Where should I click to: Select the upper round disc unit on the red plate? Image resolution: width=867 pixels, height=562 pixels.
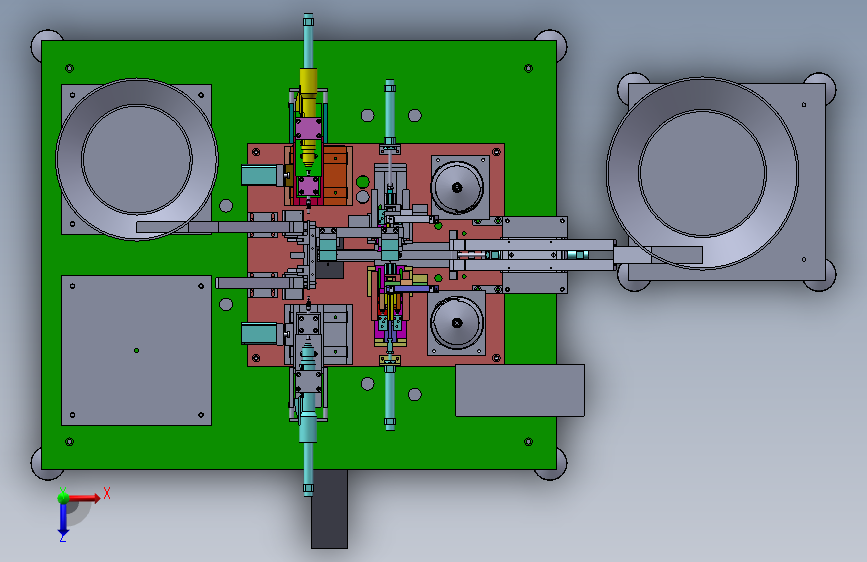tap(457, 188)
